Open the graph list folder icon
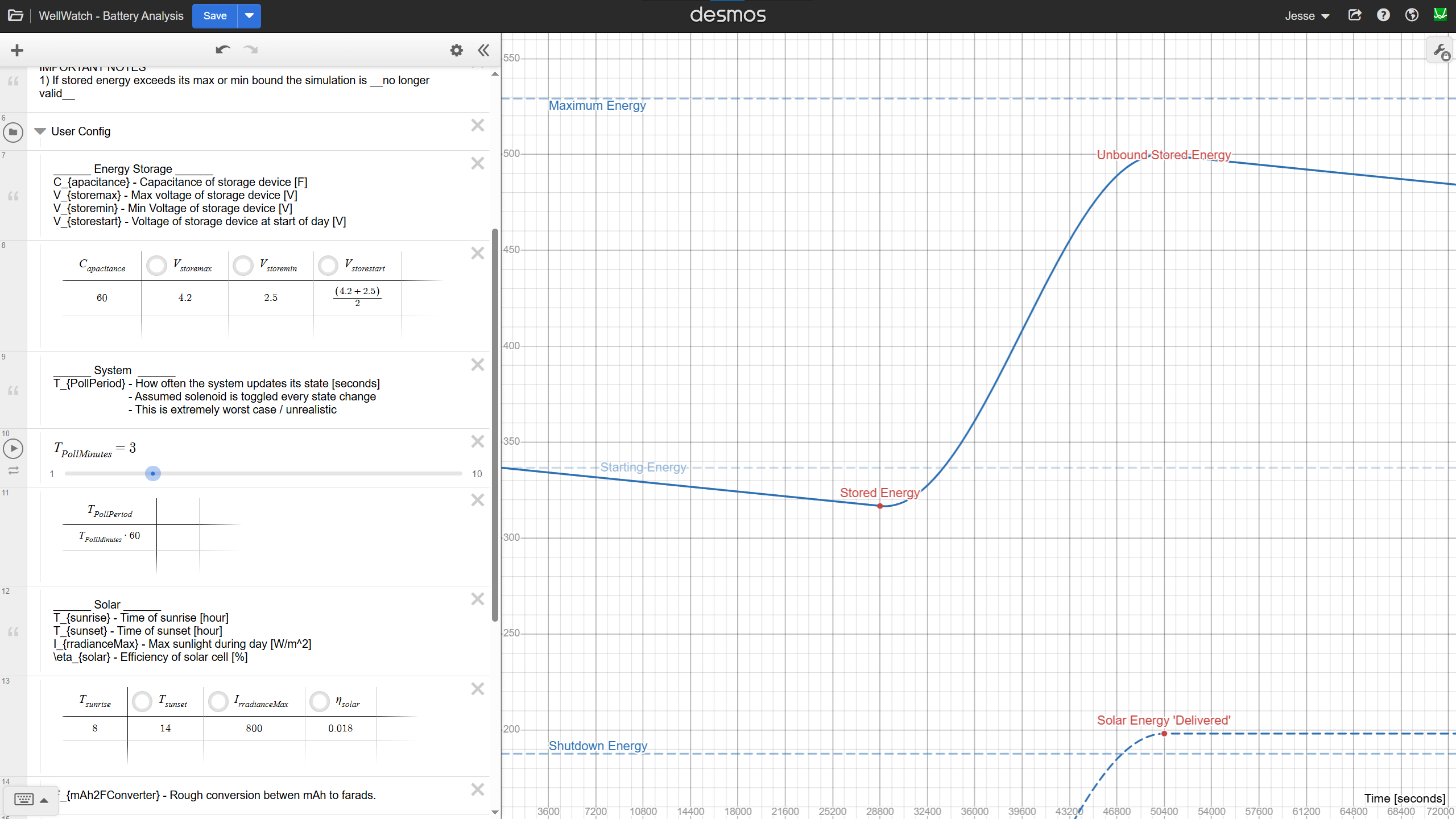The image size is (1456, 819). pyautogui.click(x=15, y=15)
